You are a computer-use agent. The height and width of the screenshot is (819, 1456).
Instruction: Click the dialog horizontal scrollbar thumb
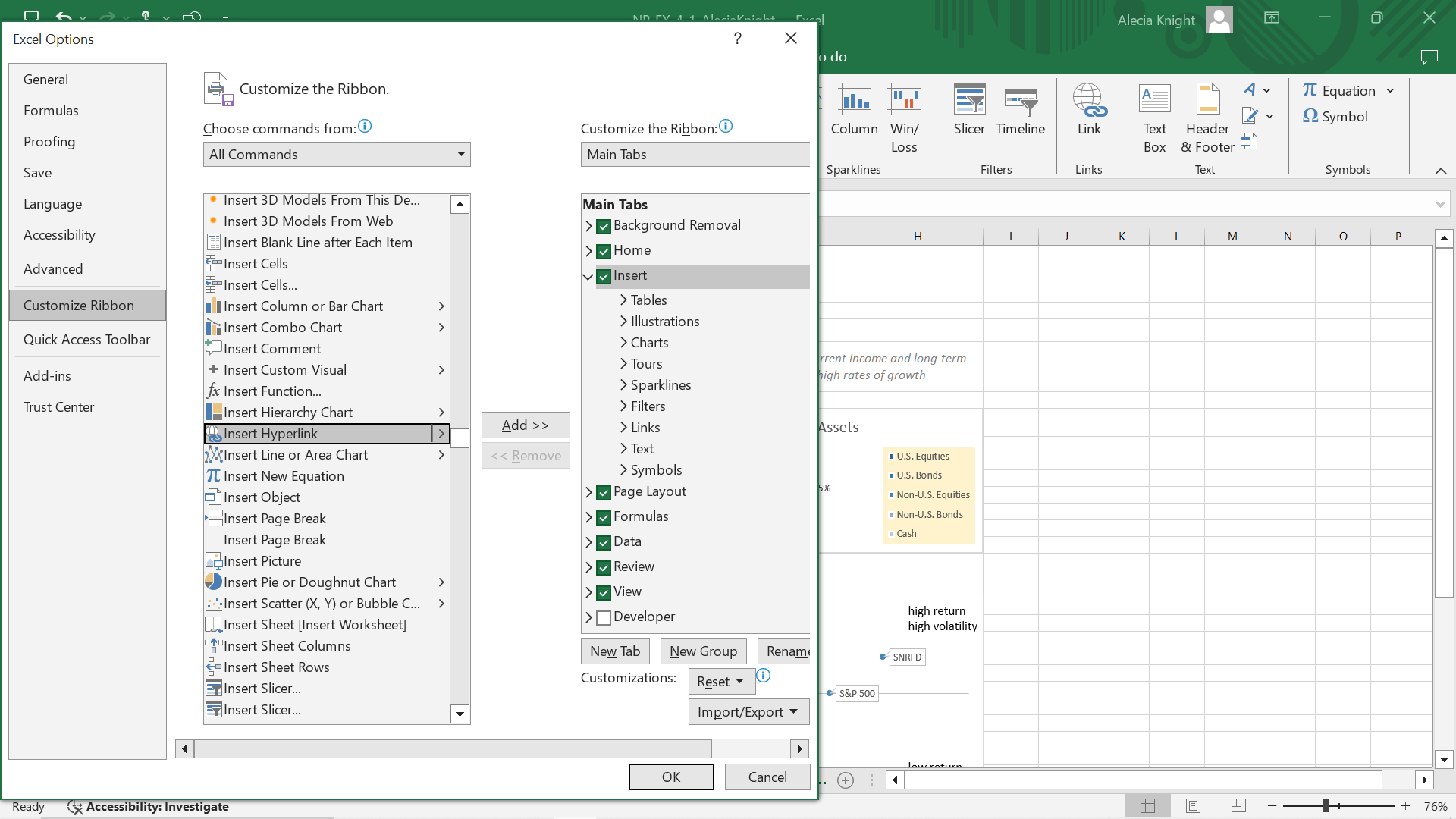pos(453,748)
